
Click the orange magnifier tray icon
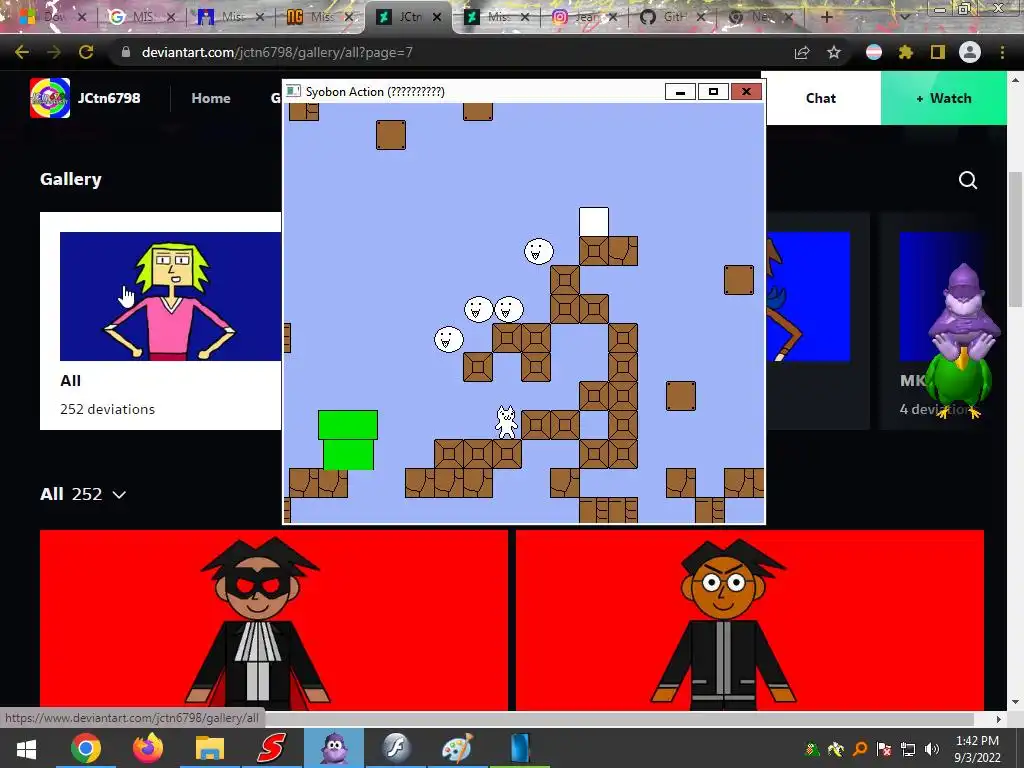coord(860,749)
